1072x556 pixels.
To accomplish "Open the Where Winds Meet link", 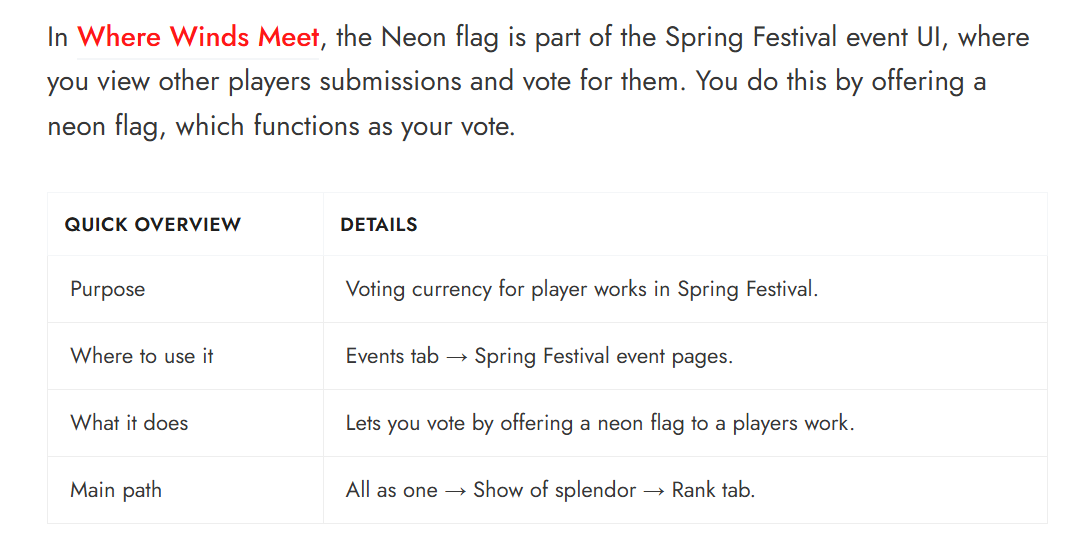I will 198,38.
